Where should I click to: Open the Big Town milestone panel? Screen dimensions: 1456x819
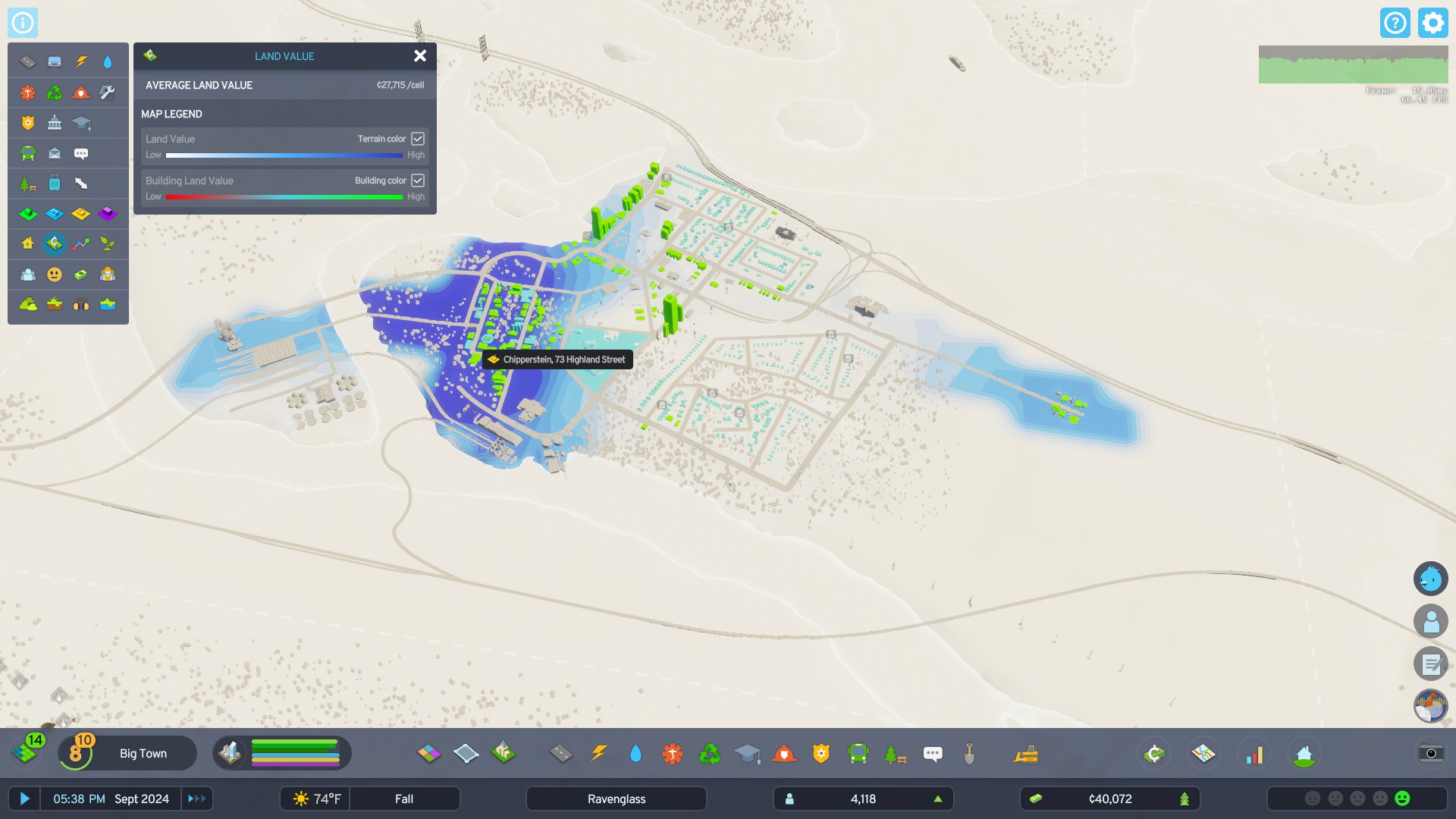click(x=127, y=754)
